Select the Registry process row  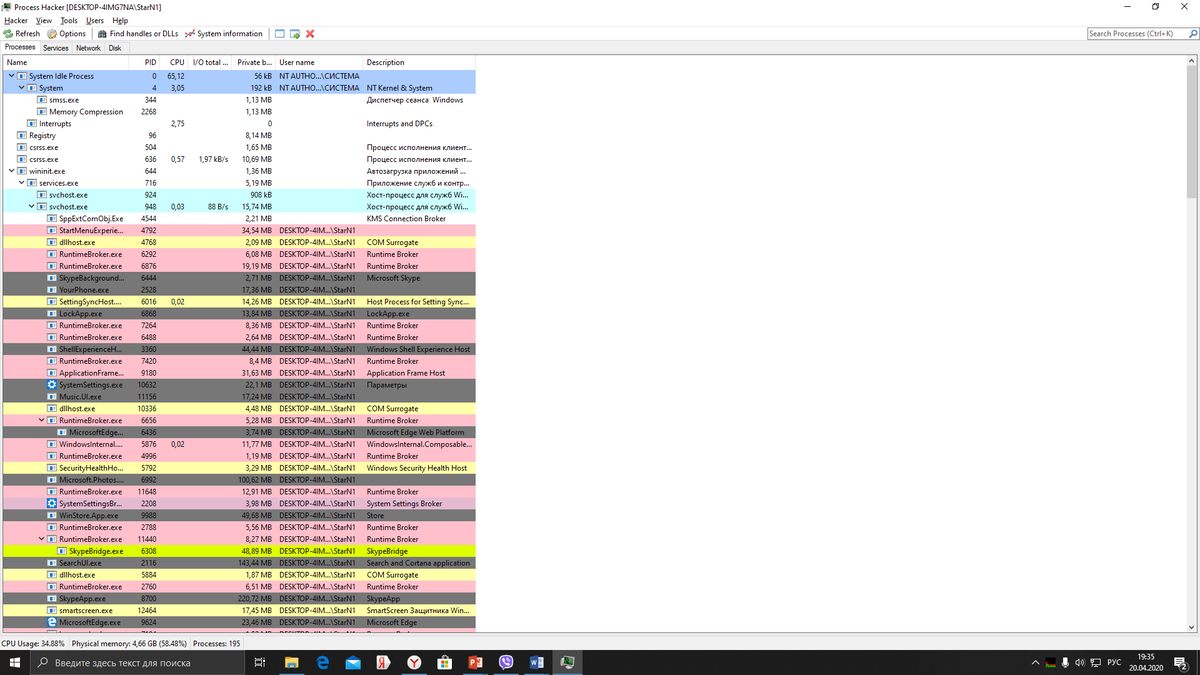tap(238, 136)
